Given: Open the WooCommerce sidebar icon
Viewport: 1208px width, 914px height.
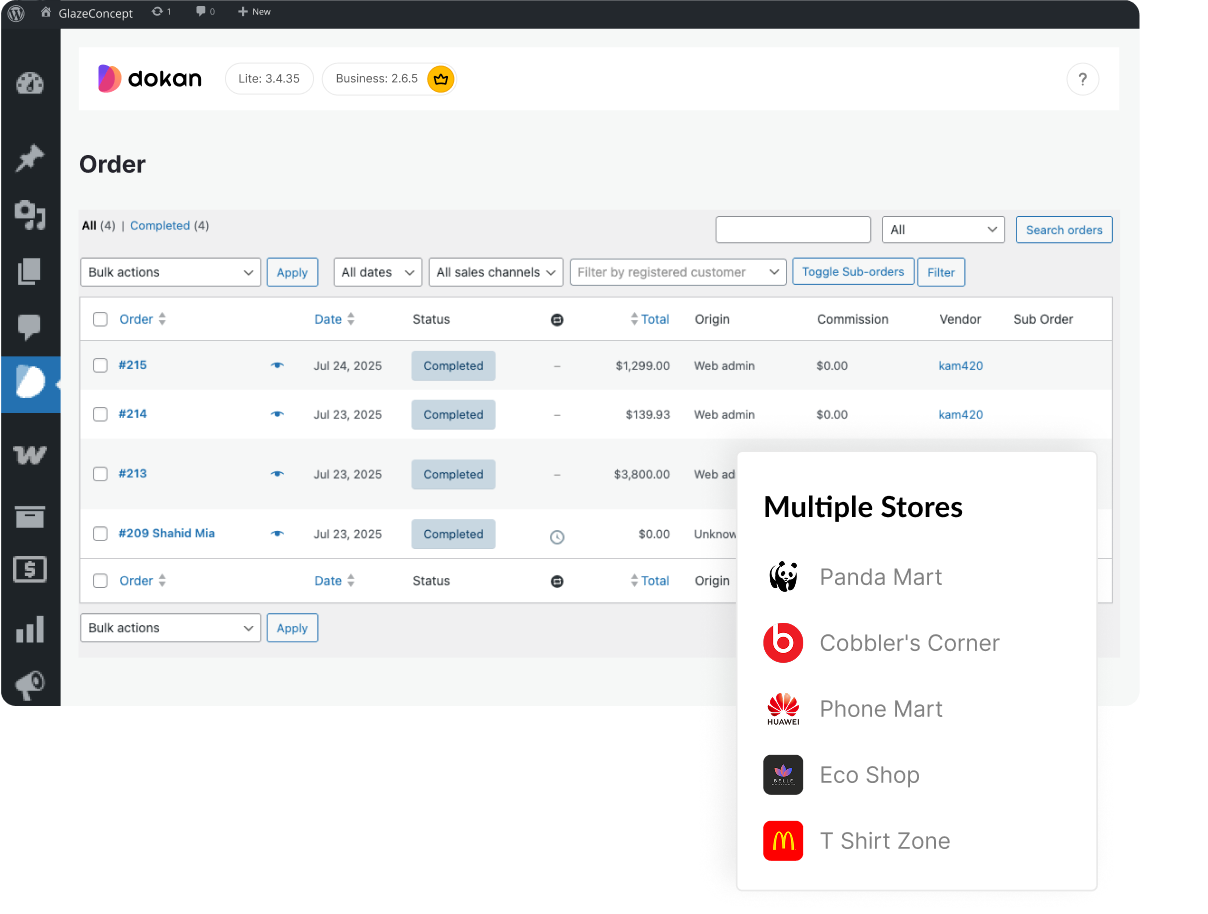Looking at the screenshot, I should click(x=30, y=455).
